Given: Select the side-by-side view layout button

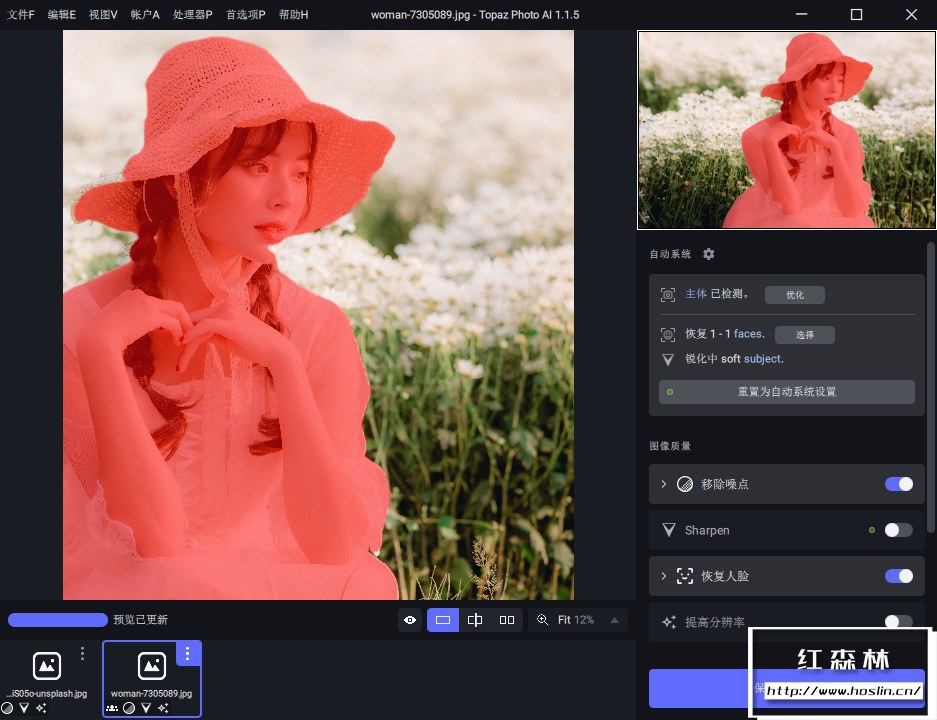Looking at the screenshot, I should point(507,620).
